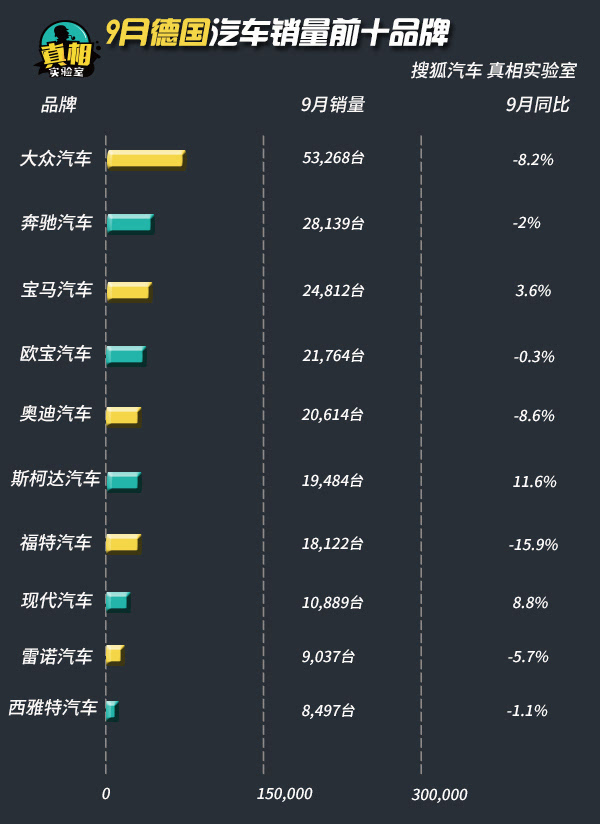Click the -15.9% year-over-year value
Viewport: 600px width, 824px height.
[x=533, y=545]
